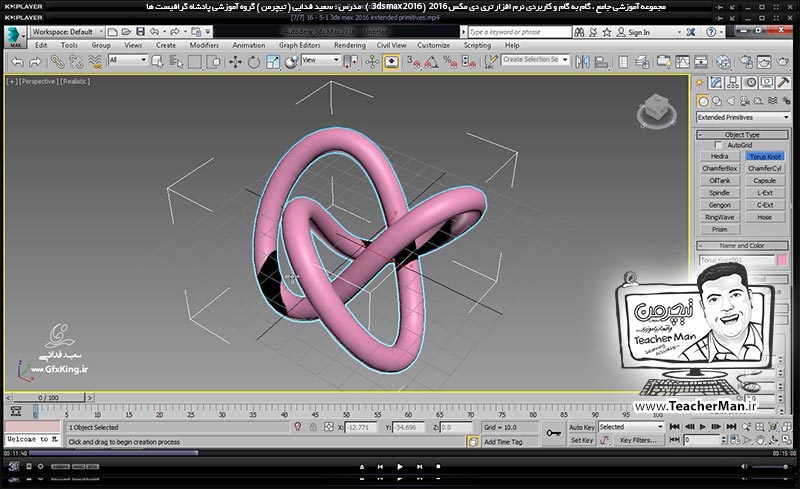
Task: Click the Capsule object button
Action: 765,181
